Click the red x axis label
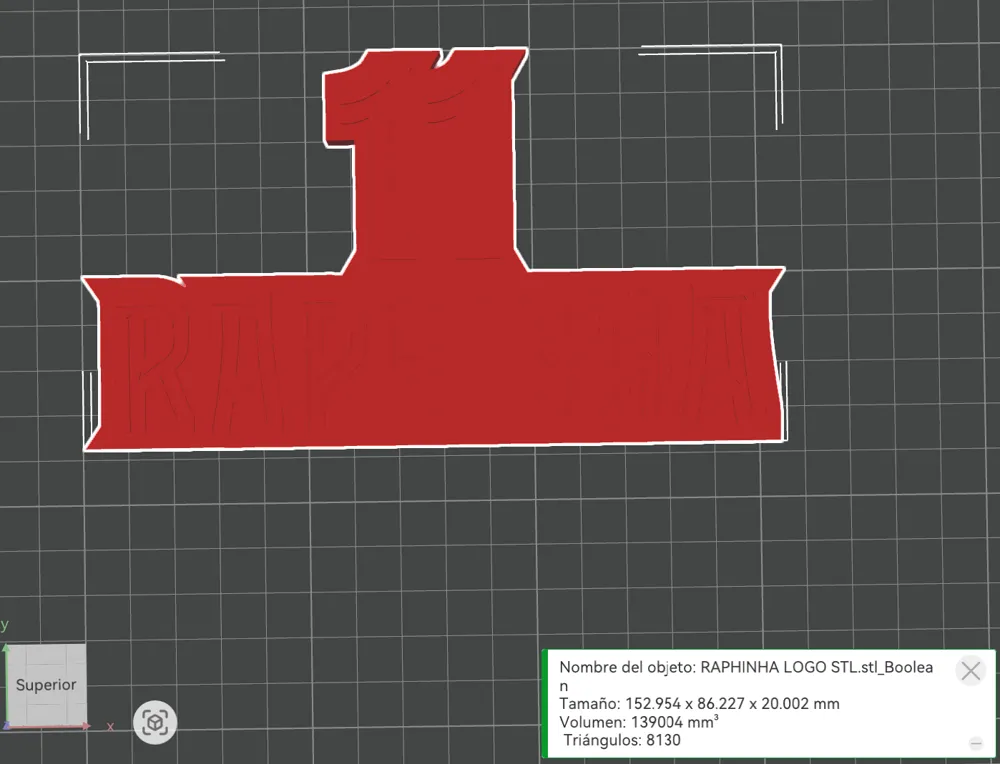Viewport: 1000px width, 764px height. pos(110,726)
